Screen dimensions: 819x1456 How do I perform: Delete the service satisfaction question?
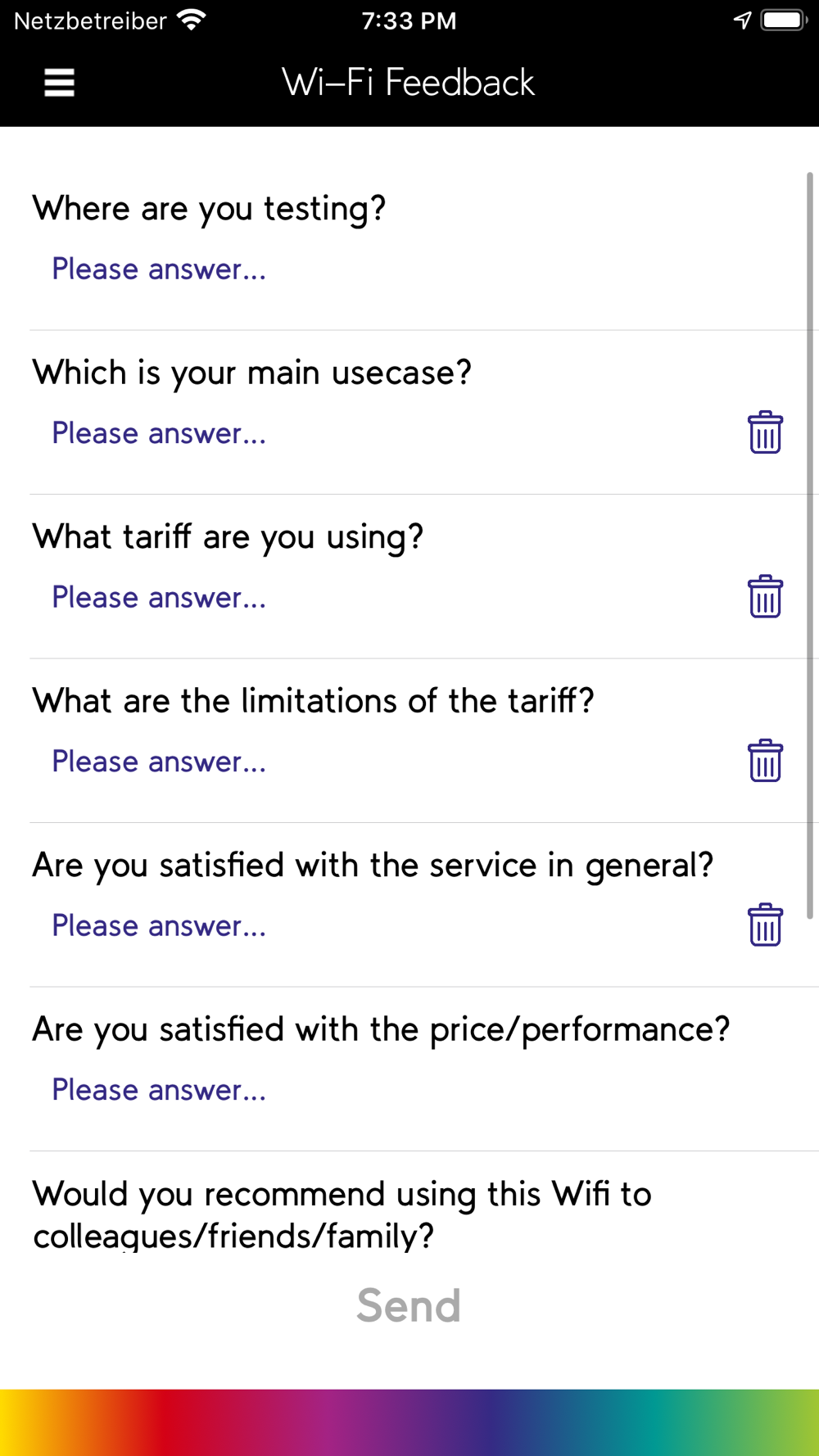(x=765, y=925)
